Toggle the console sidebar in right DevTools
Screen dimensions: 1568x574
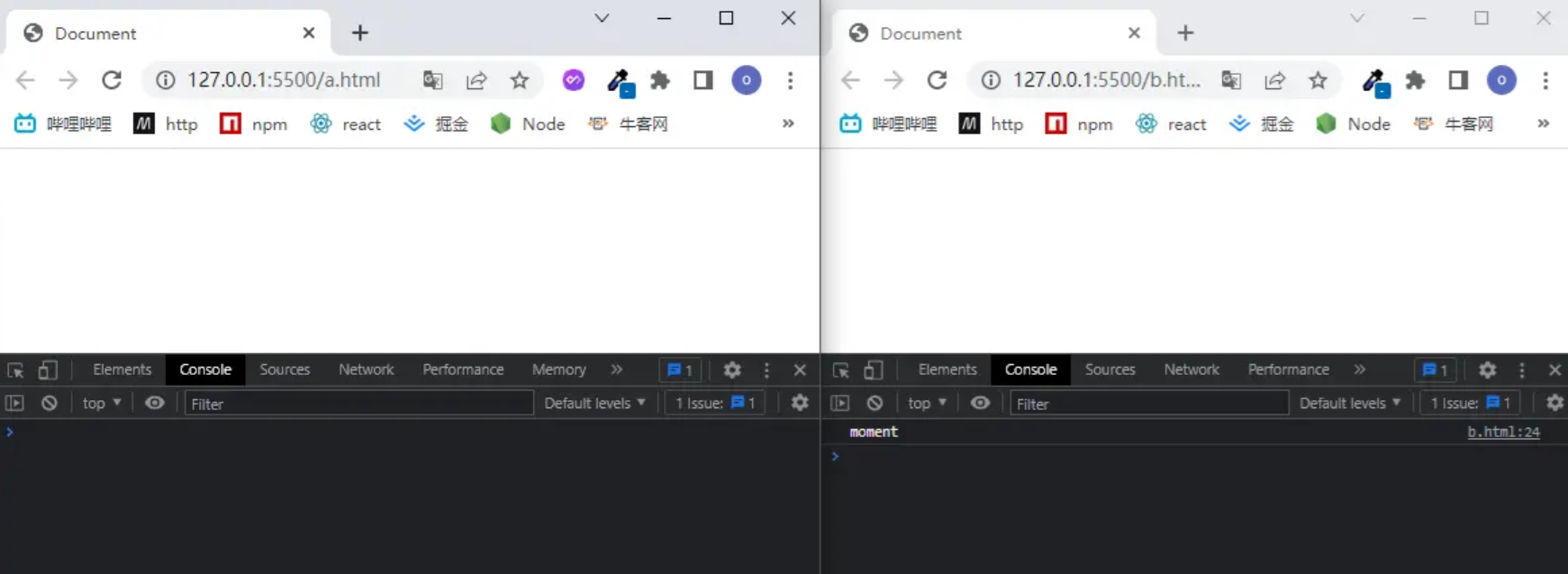click(839, 404)
